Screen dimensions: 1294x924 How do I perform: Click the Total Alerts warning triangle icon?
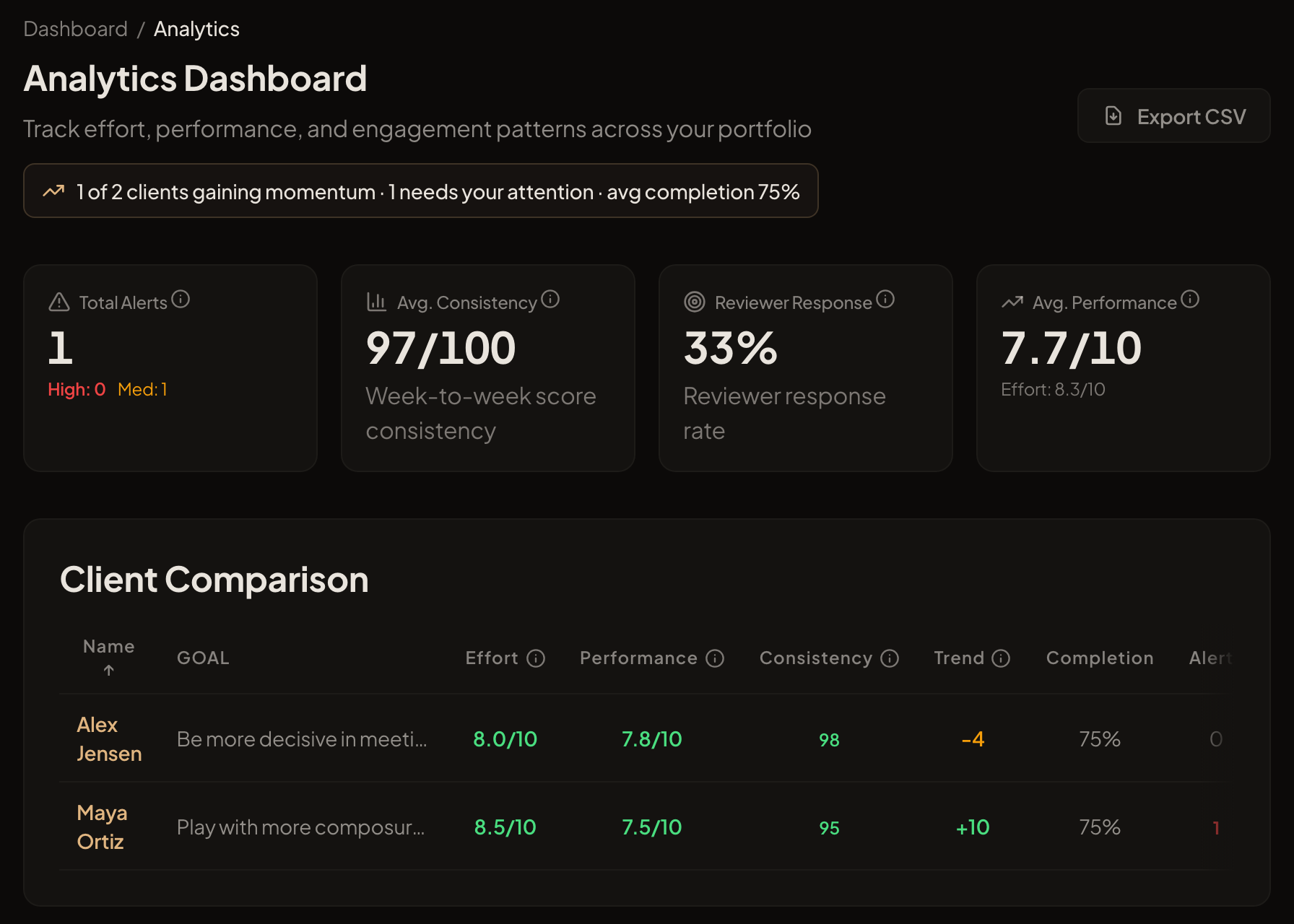click(x=59, y=302)
